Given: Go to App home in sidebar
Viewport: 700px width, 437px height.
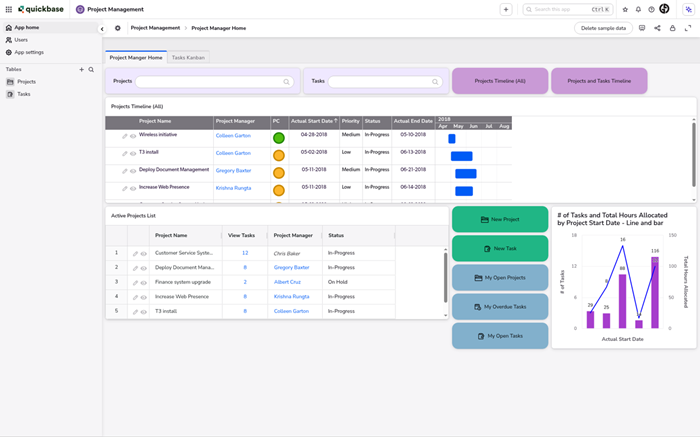Looking at the screenshot, I should coord(50,28).
